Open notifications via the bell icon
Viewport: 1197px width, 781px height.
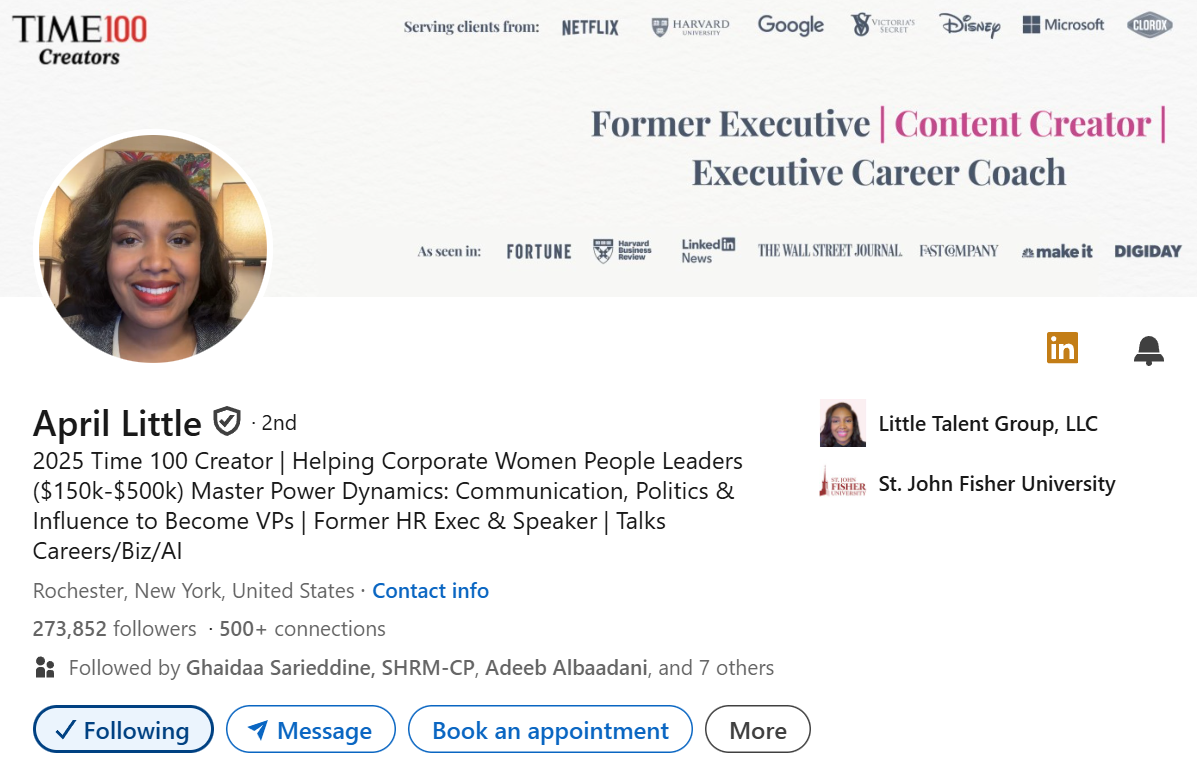(x=1148, y=349)
